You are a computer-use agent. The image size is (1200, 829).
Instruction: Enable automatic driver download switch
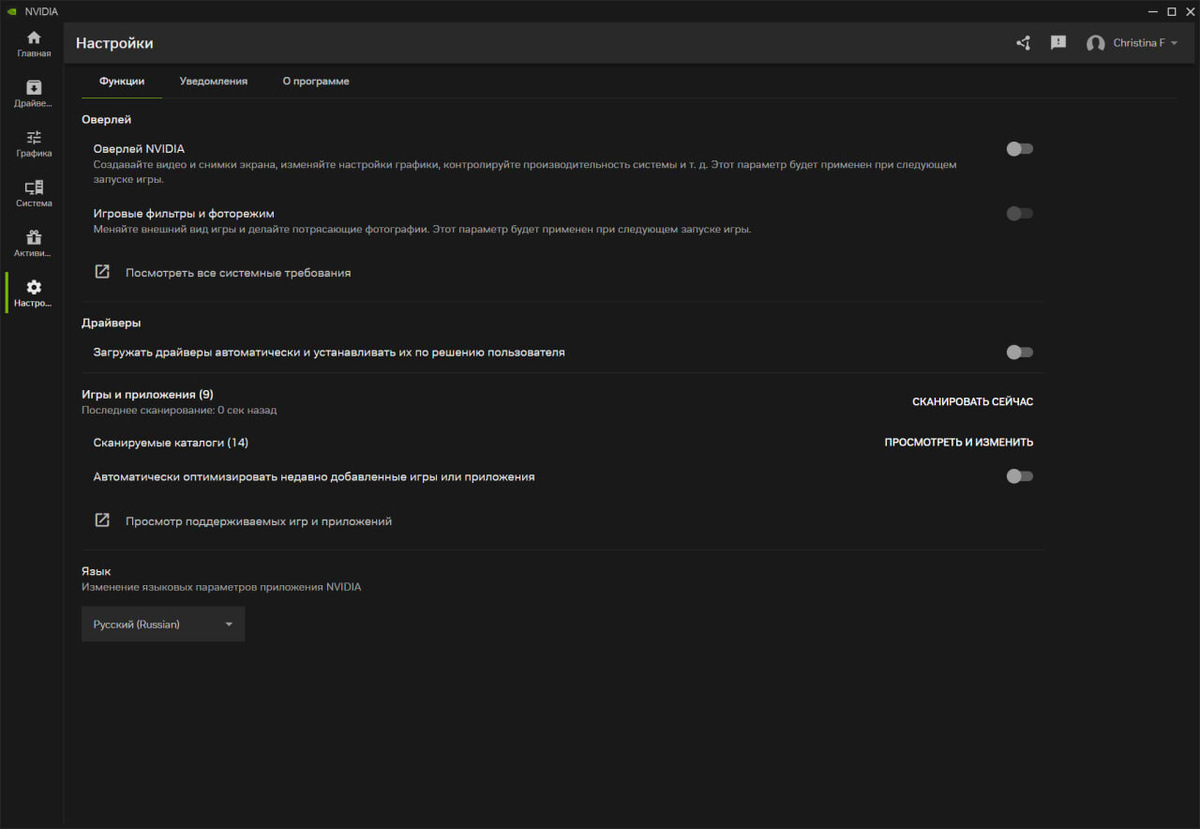pyautogui.click(x=1019, y=352)
